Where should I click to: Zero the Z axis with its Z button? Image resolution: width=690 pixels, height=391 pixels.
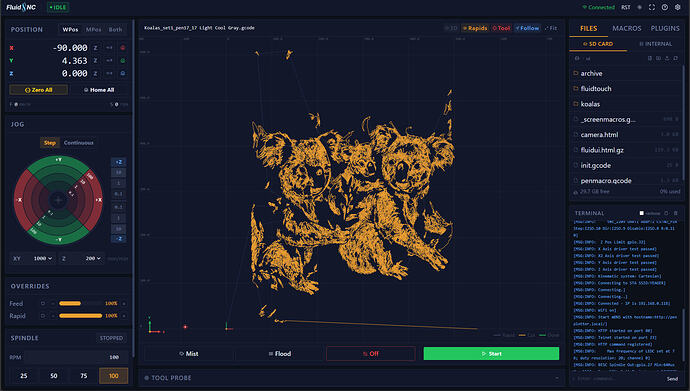[x=95, y=73]
